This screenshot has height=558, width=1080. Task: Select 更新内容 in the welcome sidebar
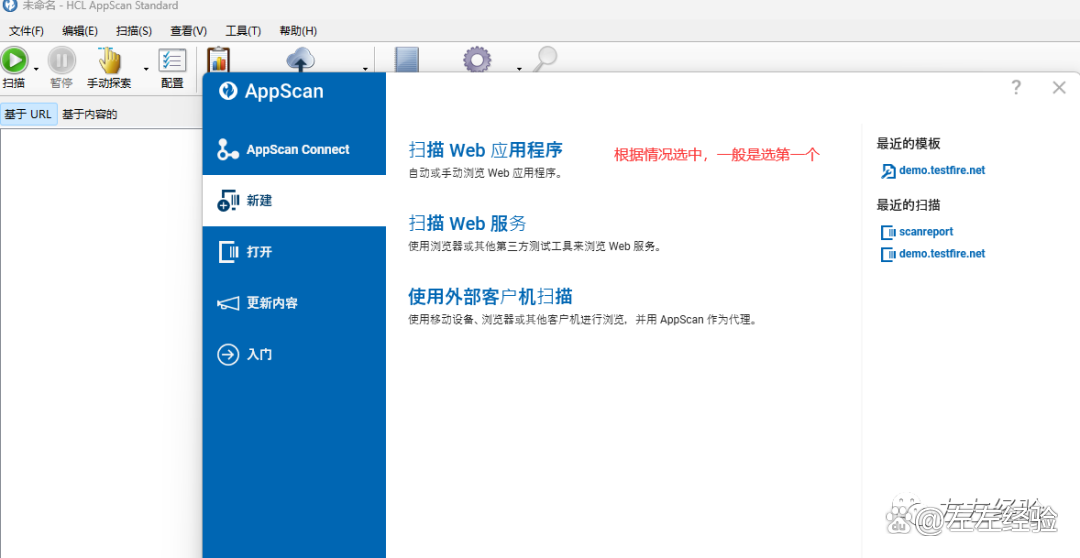tap(294, 303)
